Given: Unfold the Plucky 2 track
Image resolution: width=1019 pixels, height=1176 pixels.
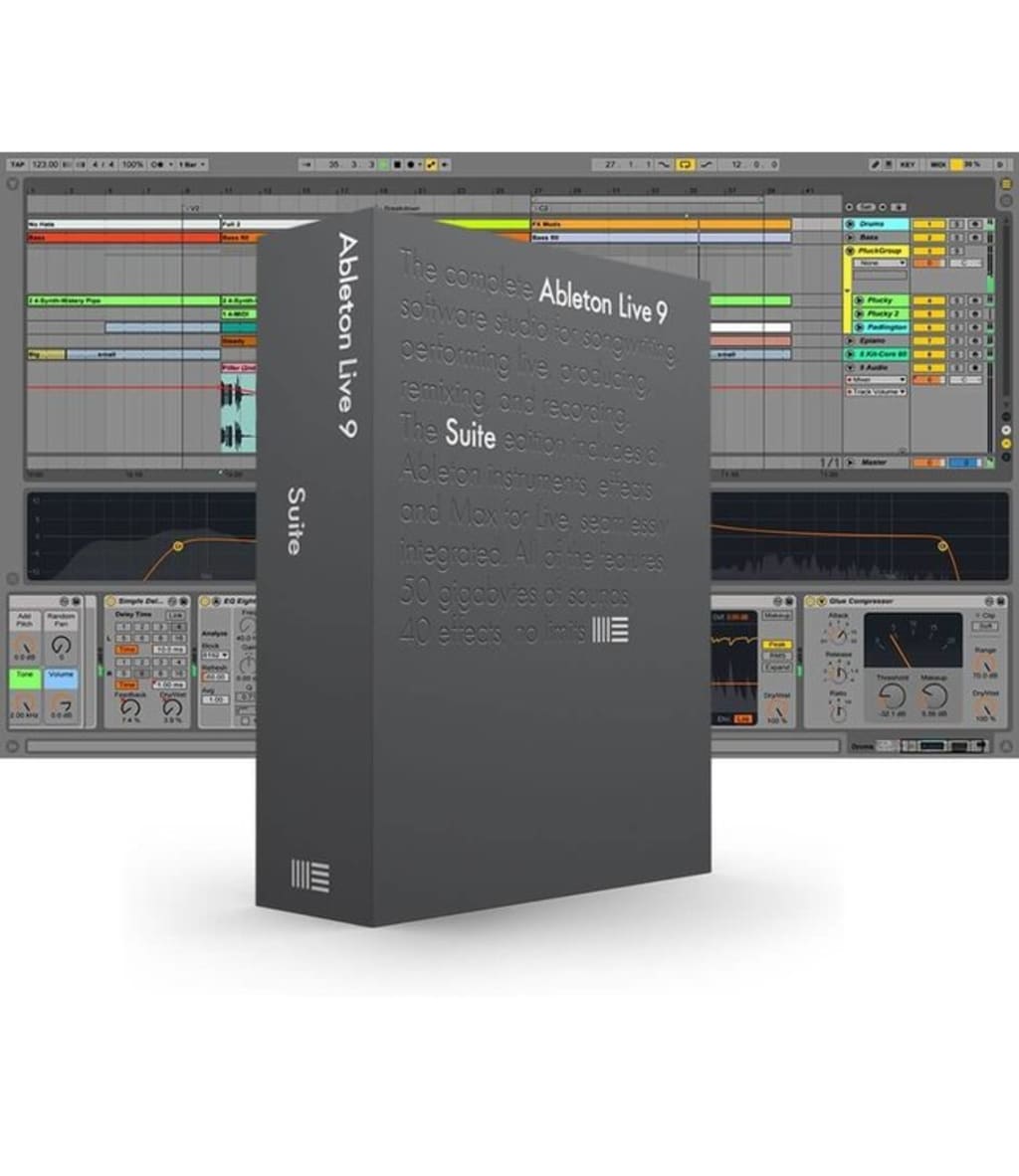Looking at the screenshot, I should tap(859, 313).
